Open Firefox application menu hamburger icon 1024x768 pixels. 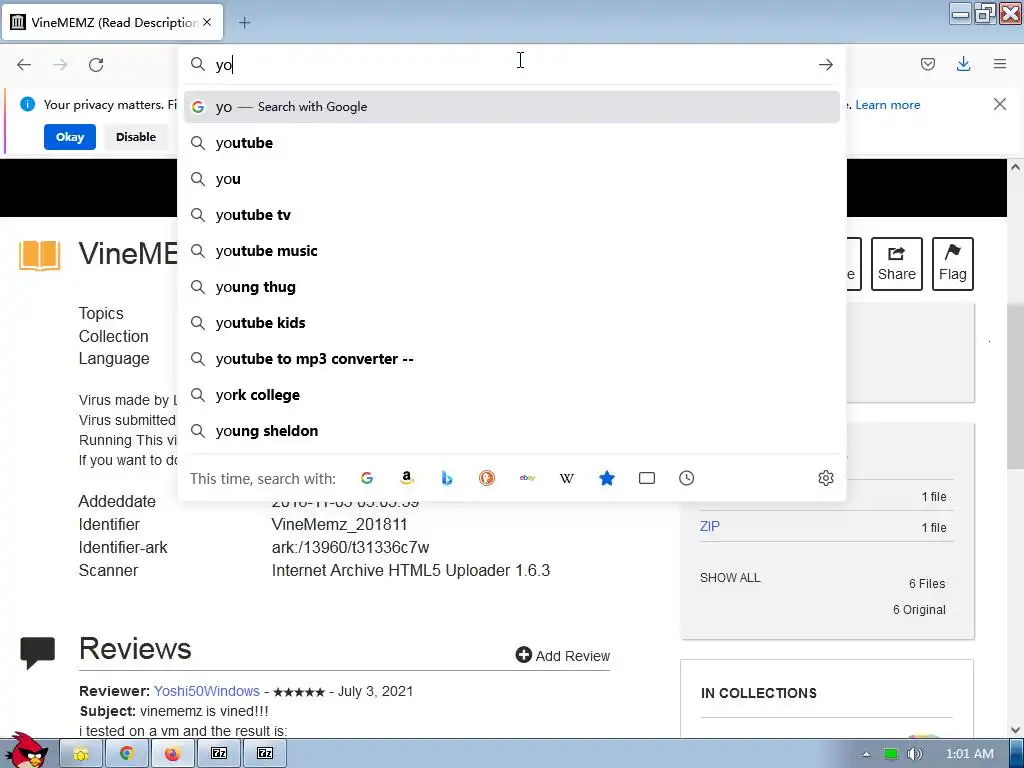tap(1000, 64)
